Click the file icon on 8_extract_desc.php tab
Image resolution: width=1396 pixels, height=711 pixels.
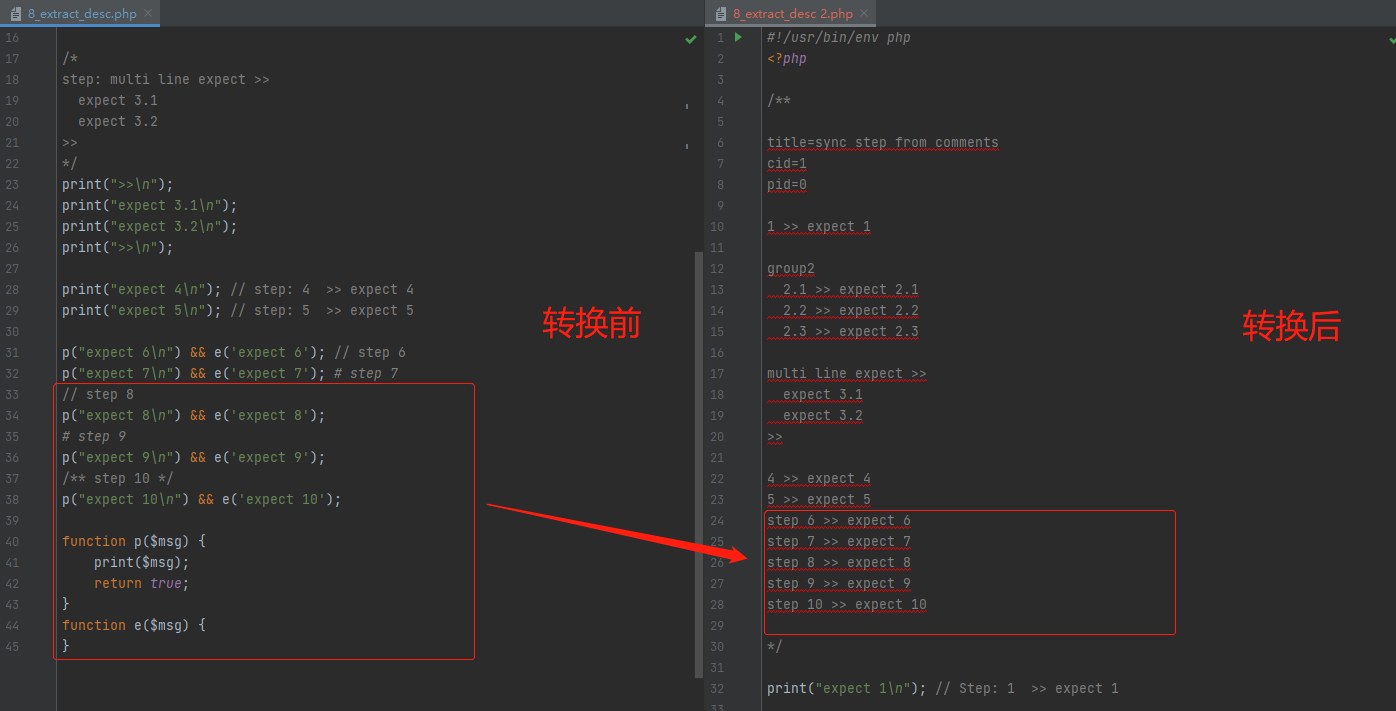point(15,13)
